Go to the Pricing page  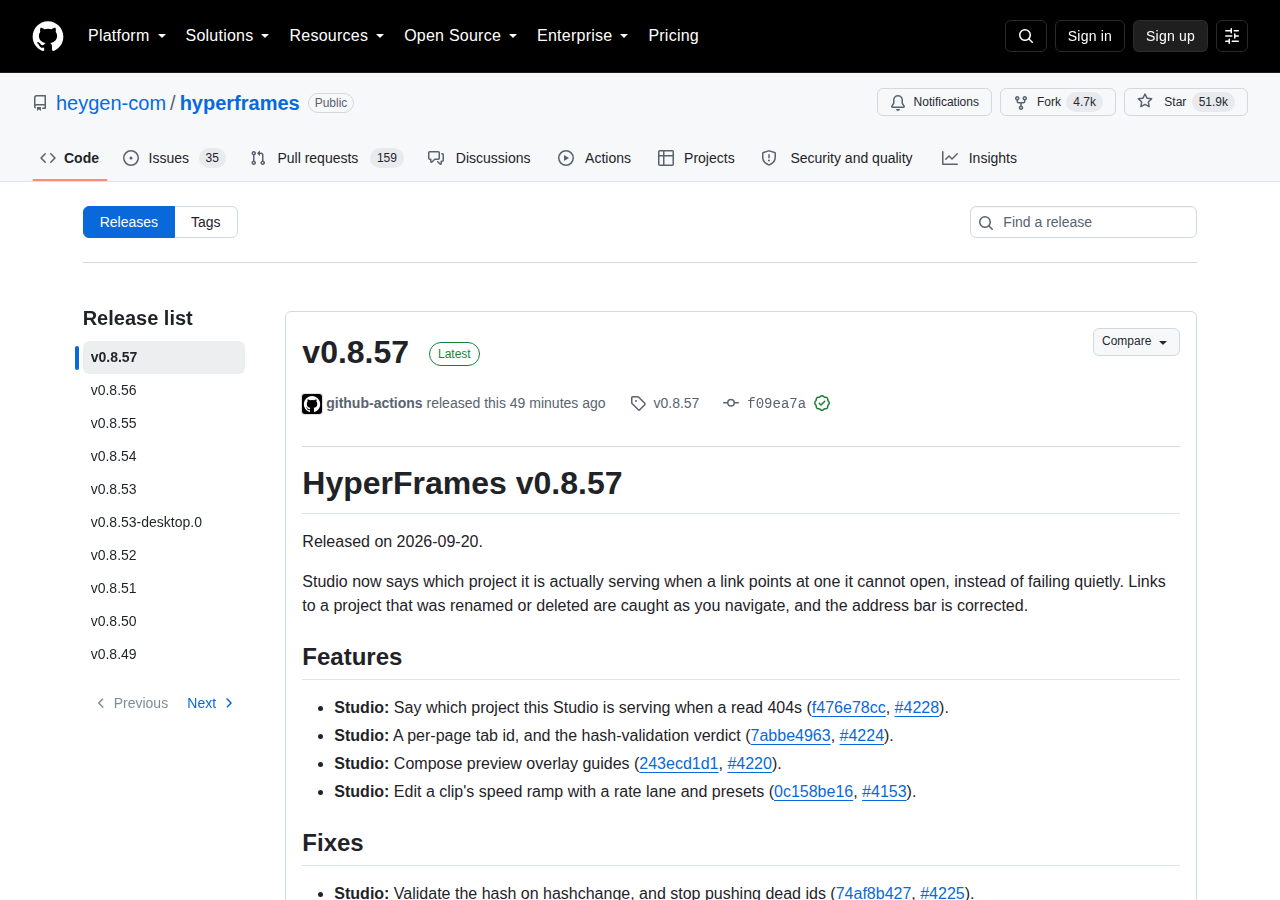pos(673,36)
